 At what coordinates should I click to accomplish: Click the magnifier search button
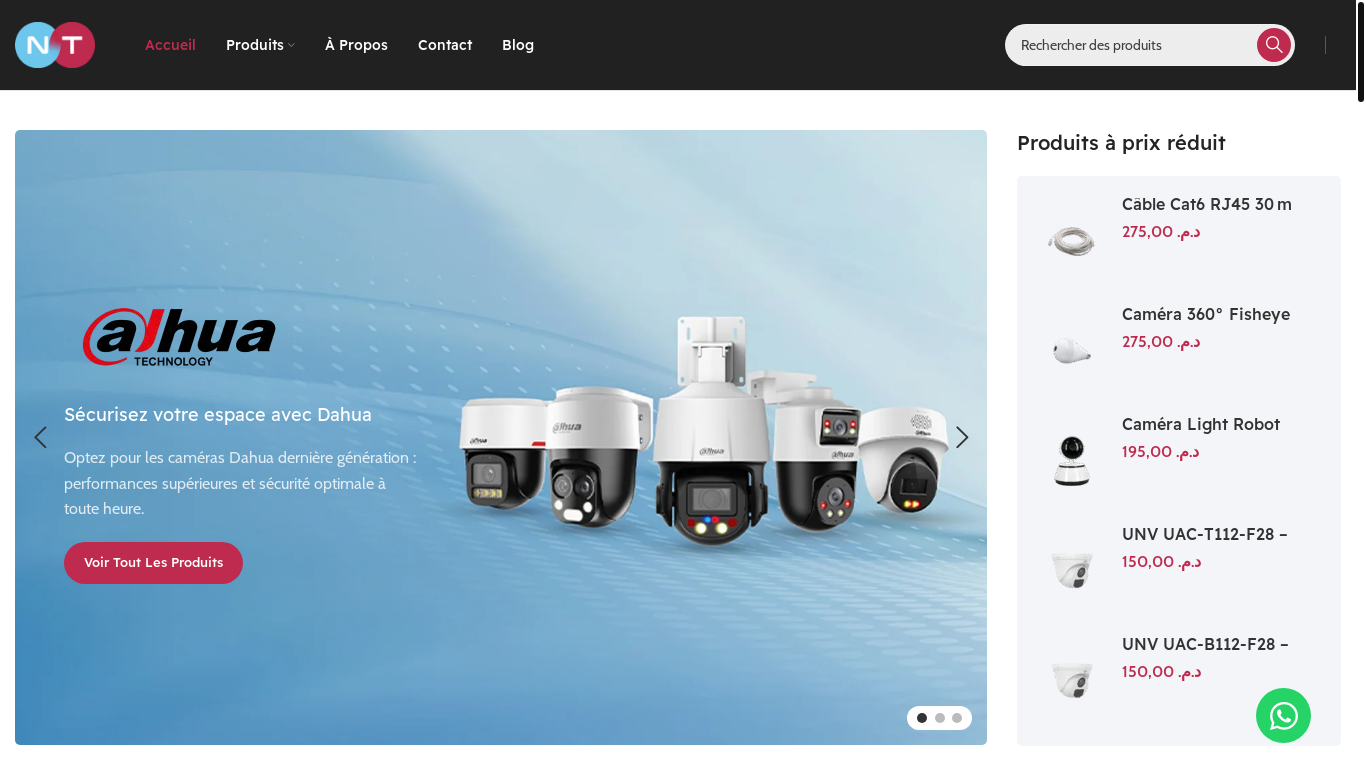1274,45
